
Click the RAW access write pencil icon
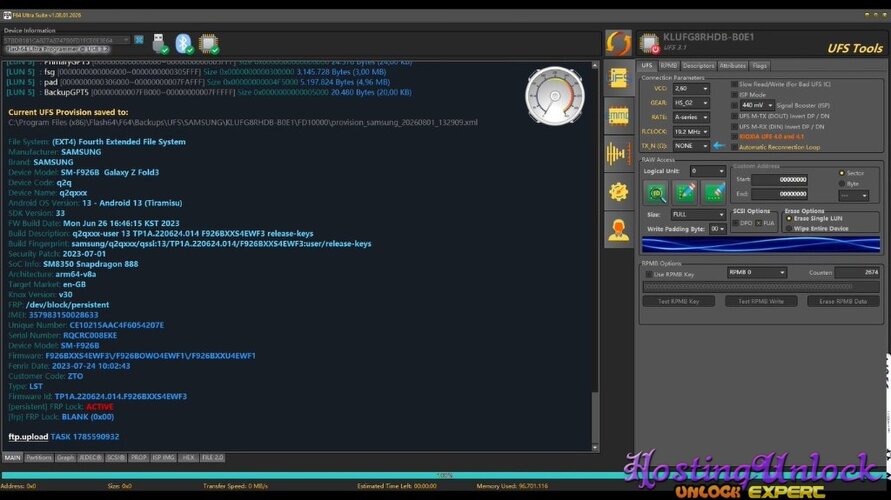coord(685,193)
